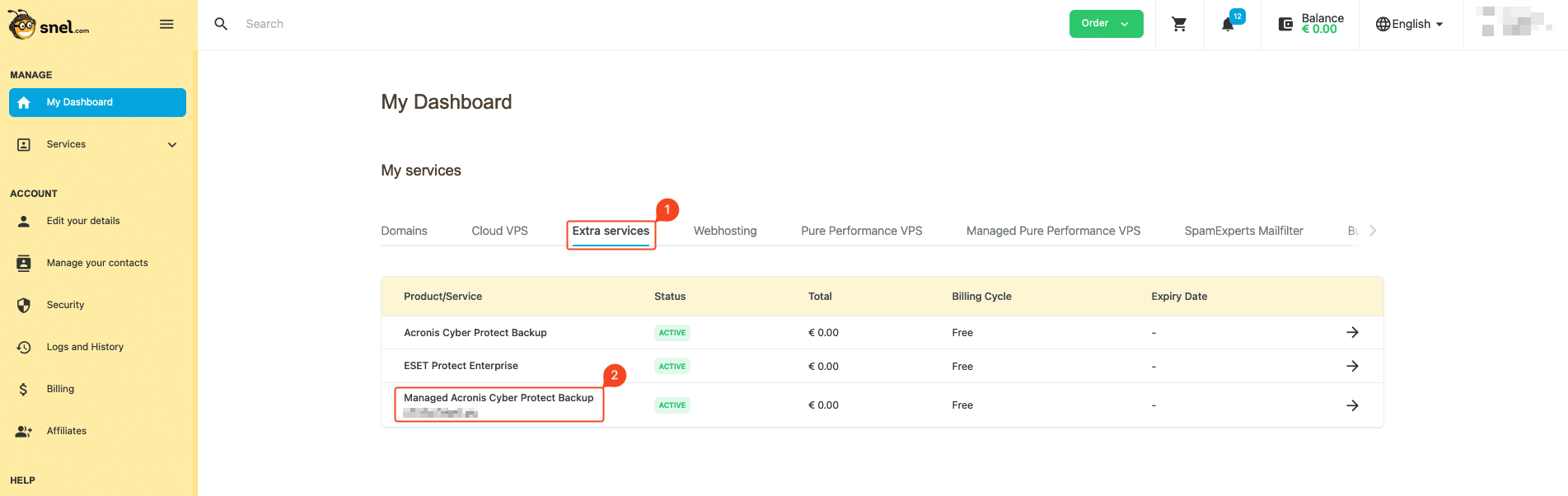Open Affiliates sidebar link

[x=67, y=431]
